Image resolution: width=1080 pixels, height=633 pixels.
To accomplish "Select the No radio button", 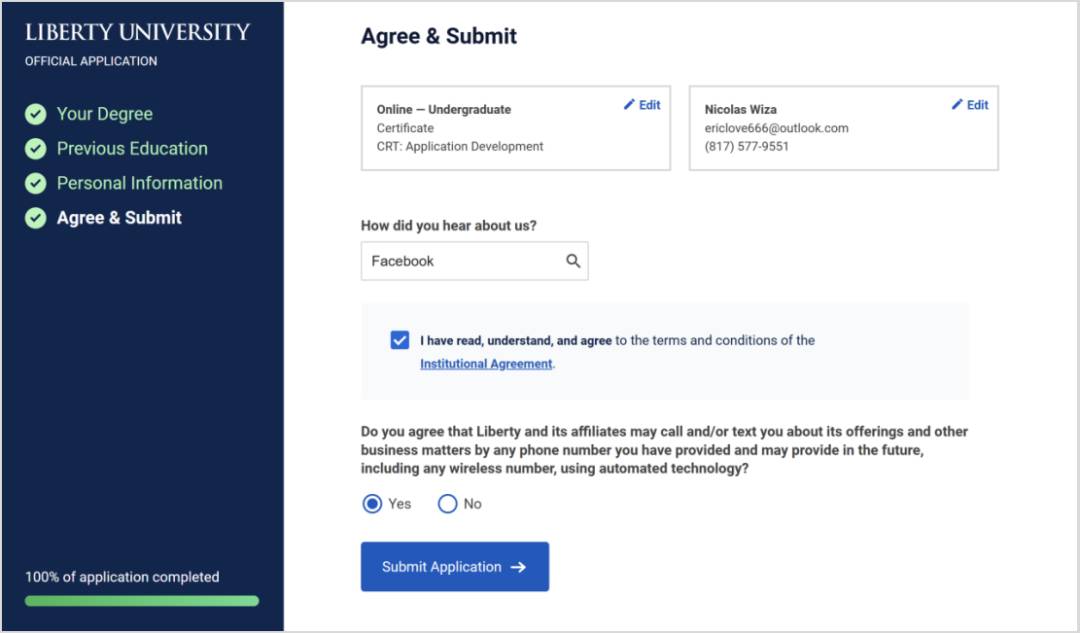I will pos(448,504).
